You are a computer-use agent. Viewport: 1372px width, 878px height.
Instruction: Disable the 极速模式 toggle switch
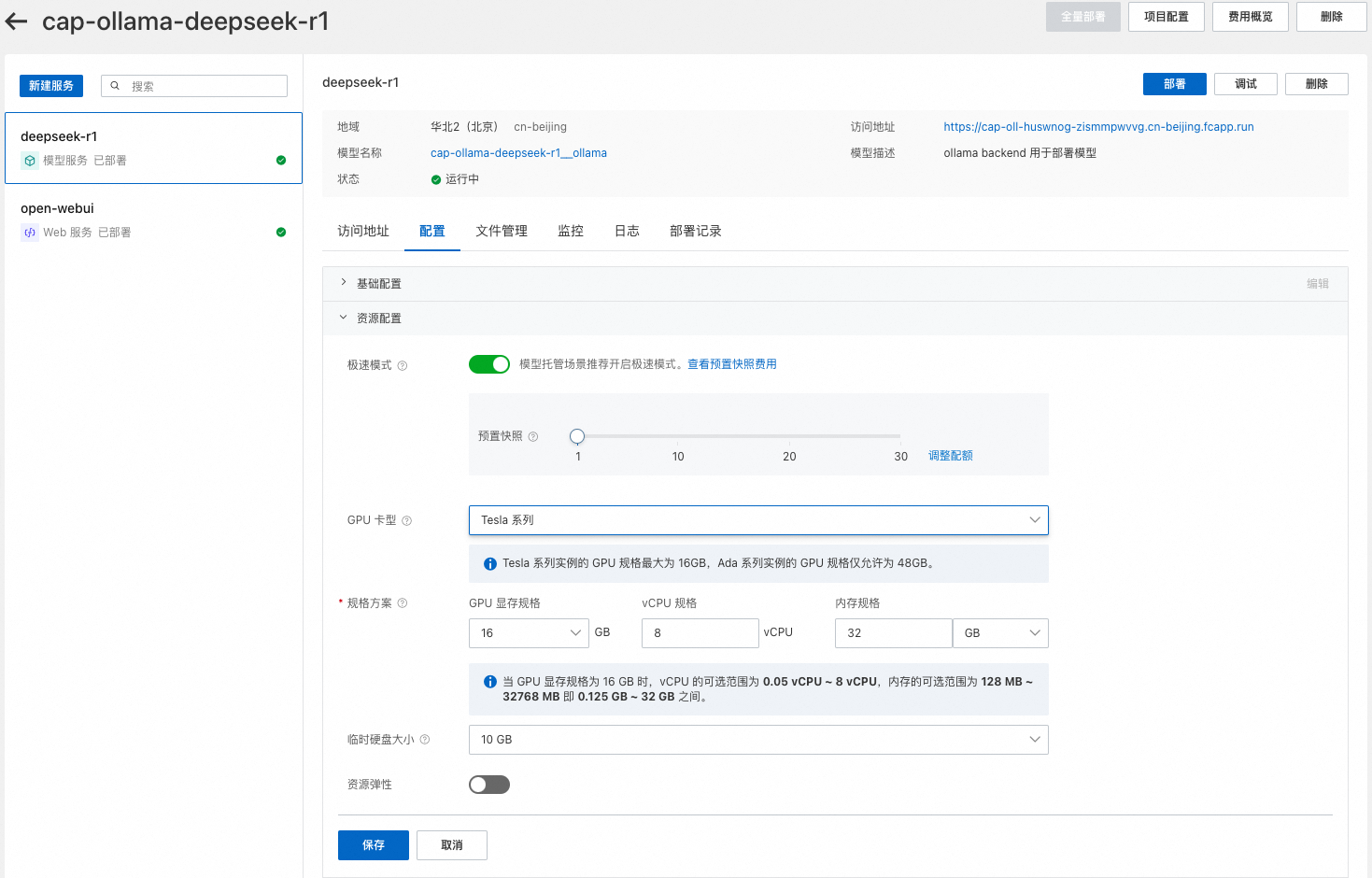tap(488, 364)
